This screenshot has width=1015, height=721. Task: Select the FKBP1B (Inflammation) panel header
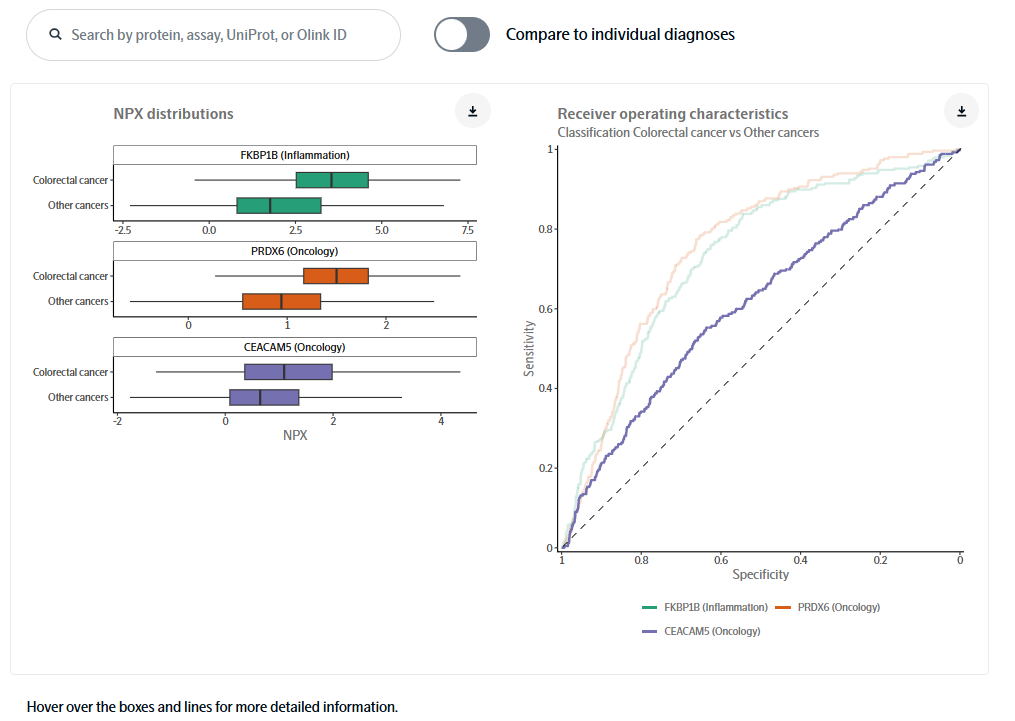294,155
